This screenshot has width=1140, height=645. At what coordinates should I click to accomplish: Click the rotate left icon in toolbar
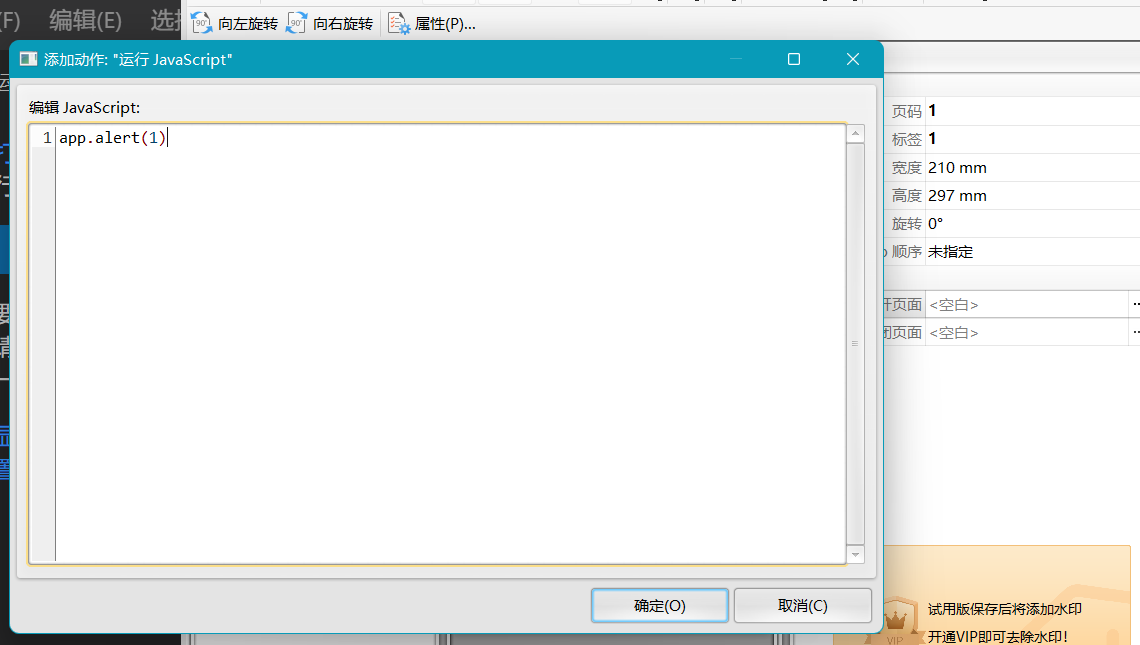tap(202, 23)
